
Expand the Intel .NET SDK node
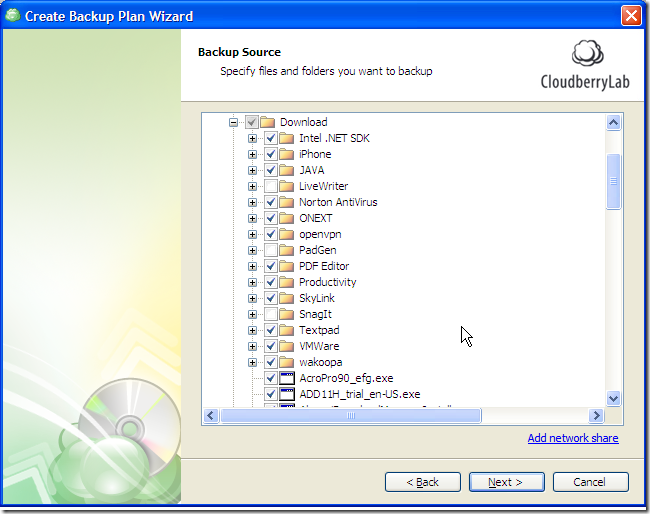tap(252, 138)
